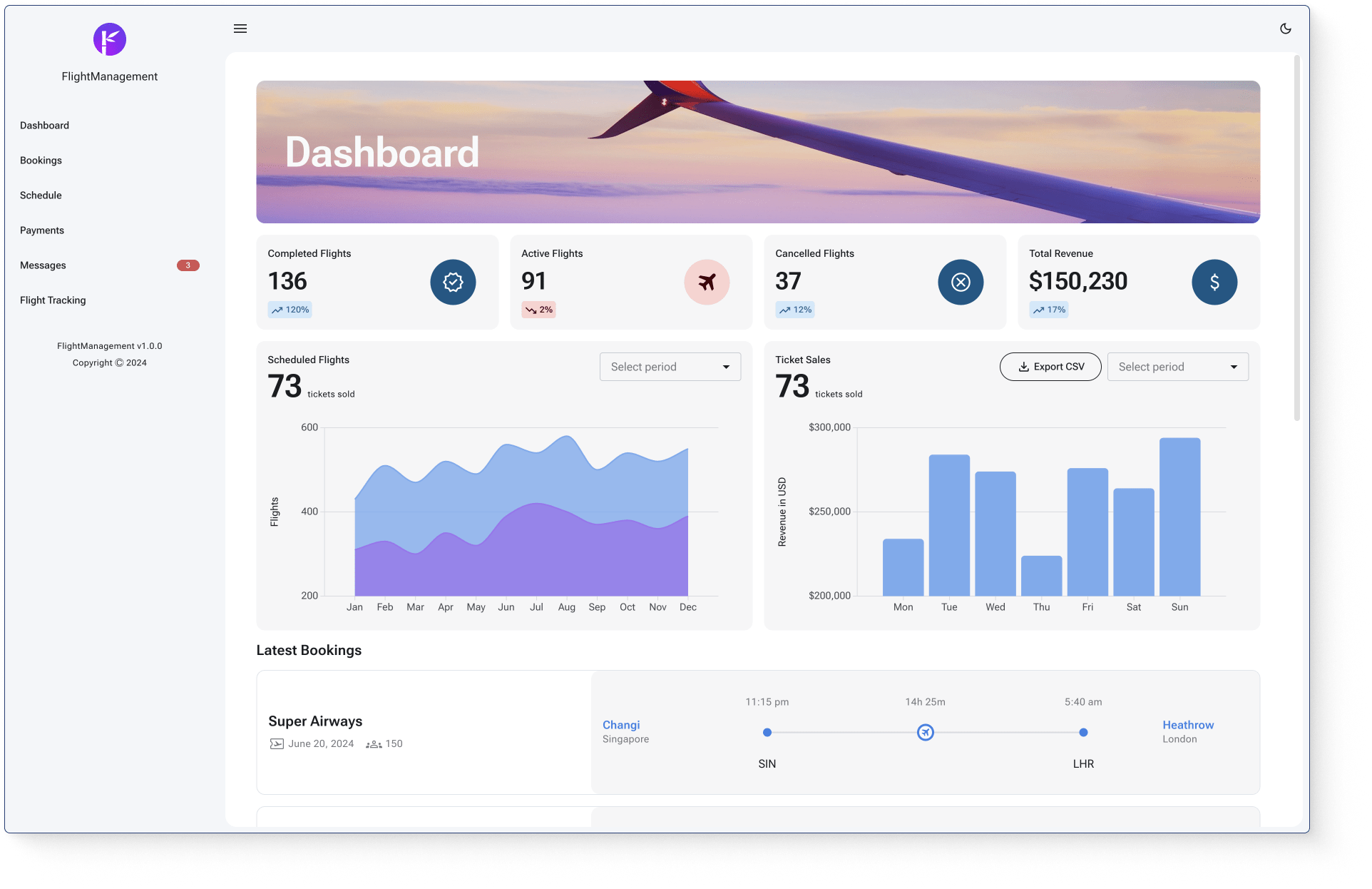Click the hamburger menu icon

240,29
